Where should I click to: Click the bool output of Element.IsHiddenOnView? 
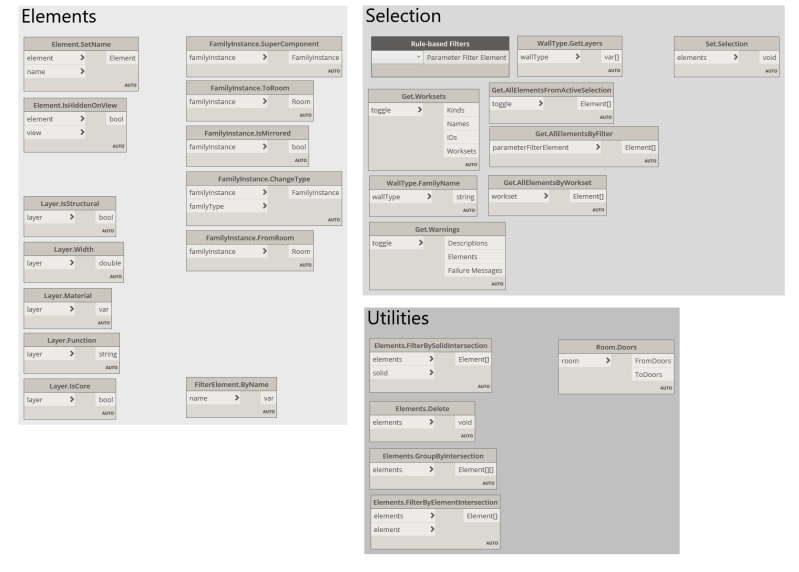(116, 119)
